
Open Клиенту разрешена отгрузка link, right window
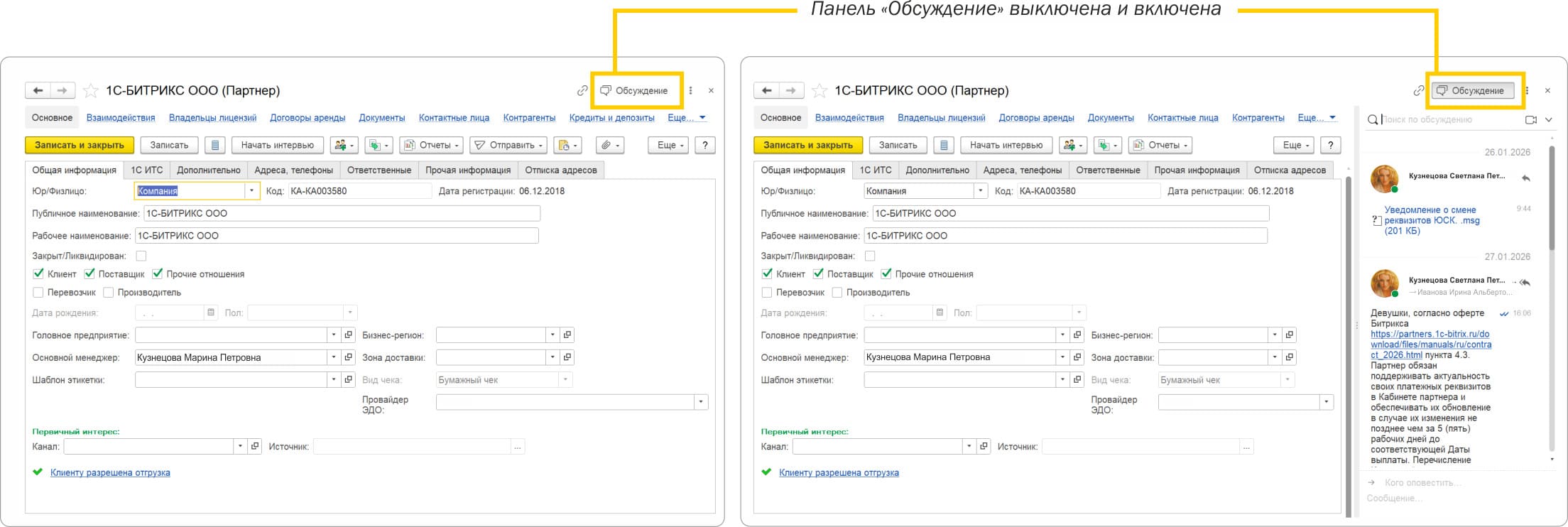839,472
